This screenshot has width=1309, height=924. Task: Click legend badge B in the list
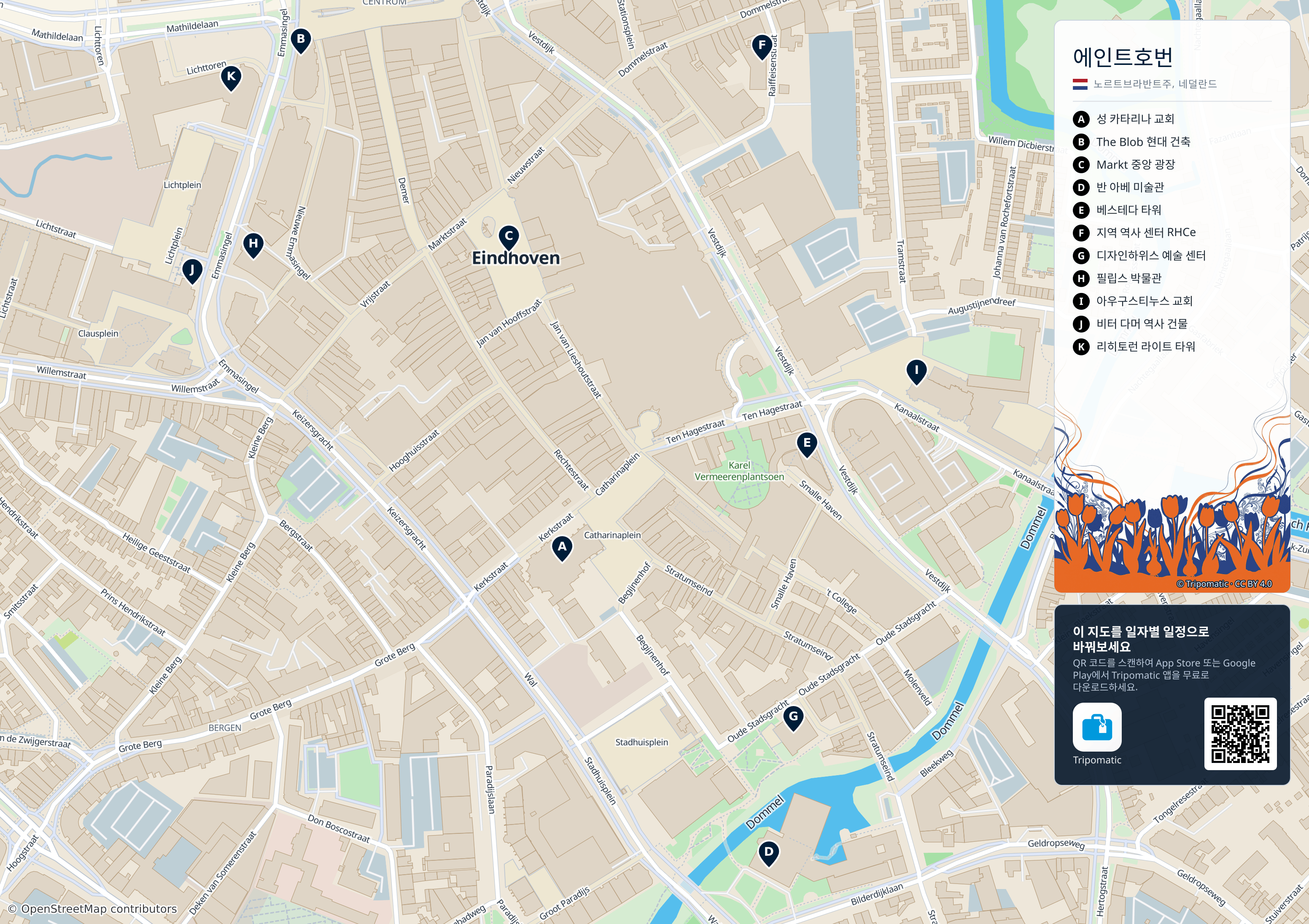1081,142
